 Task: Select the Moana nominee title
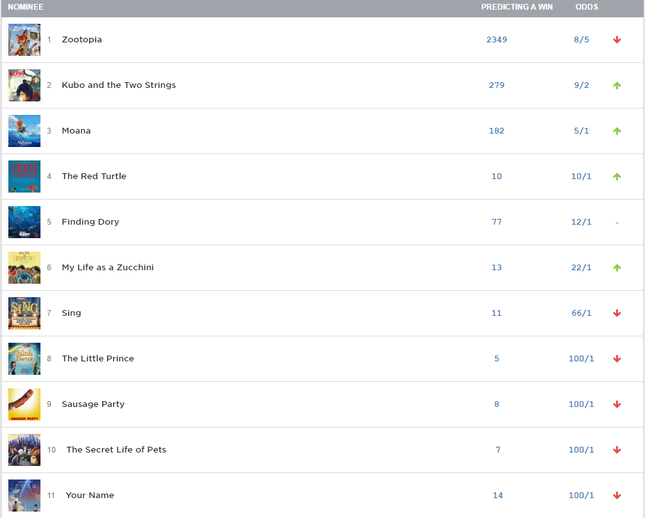76,131
